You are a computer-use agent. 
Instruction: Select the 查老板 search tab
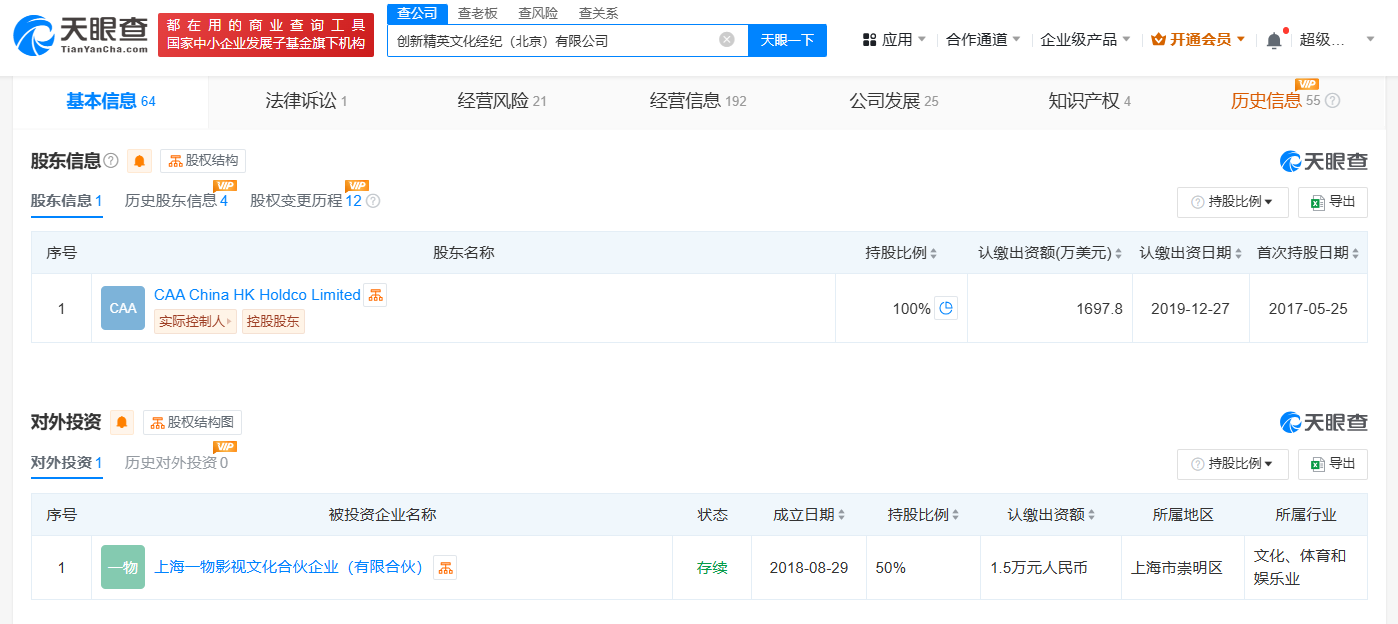(x=478, y=13)
